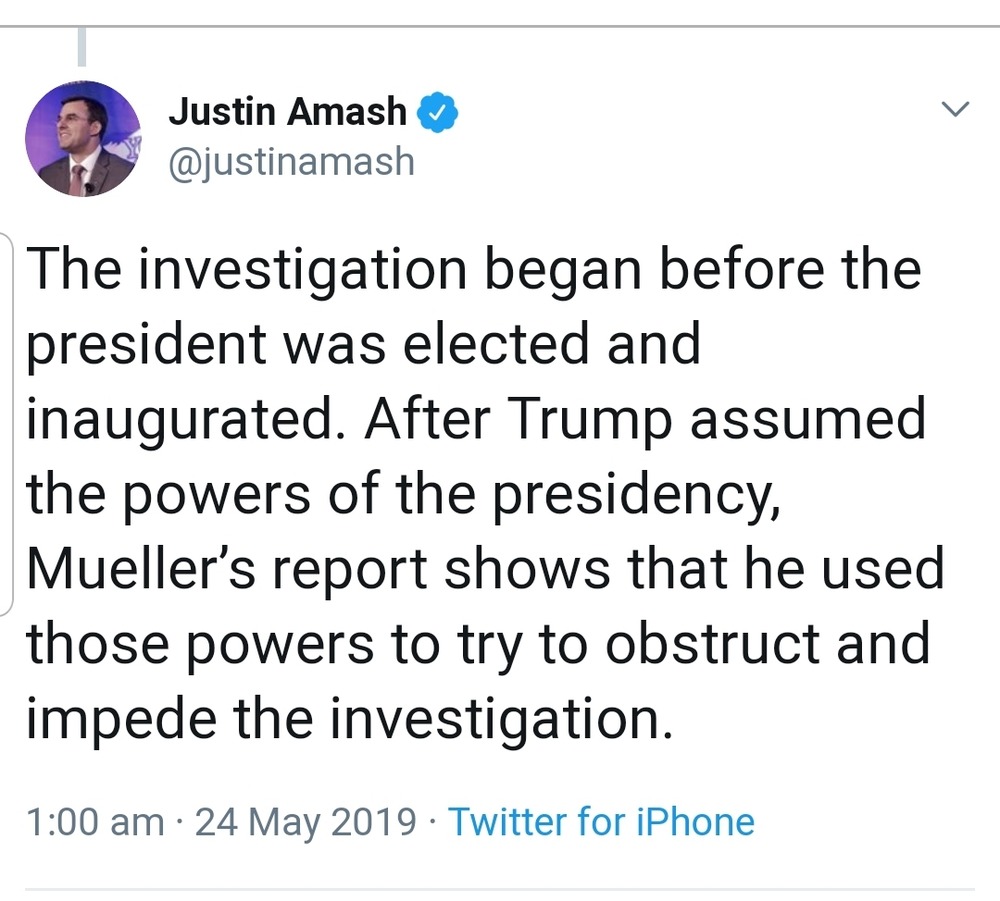Screen dimensions: 1000x901
Task: Click the word "inaugurated" in the tweet
Action: pos(188,420)
